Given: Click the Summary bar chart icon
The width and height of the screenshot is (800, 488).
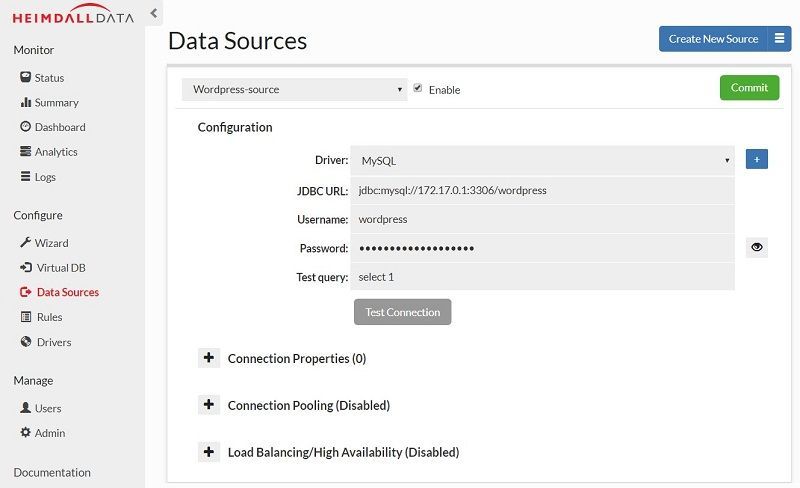Looking at the screenshot, I should 26,103.
